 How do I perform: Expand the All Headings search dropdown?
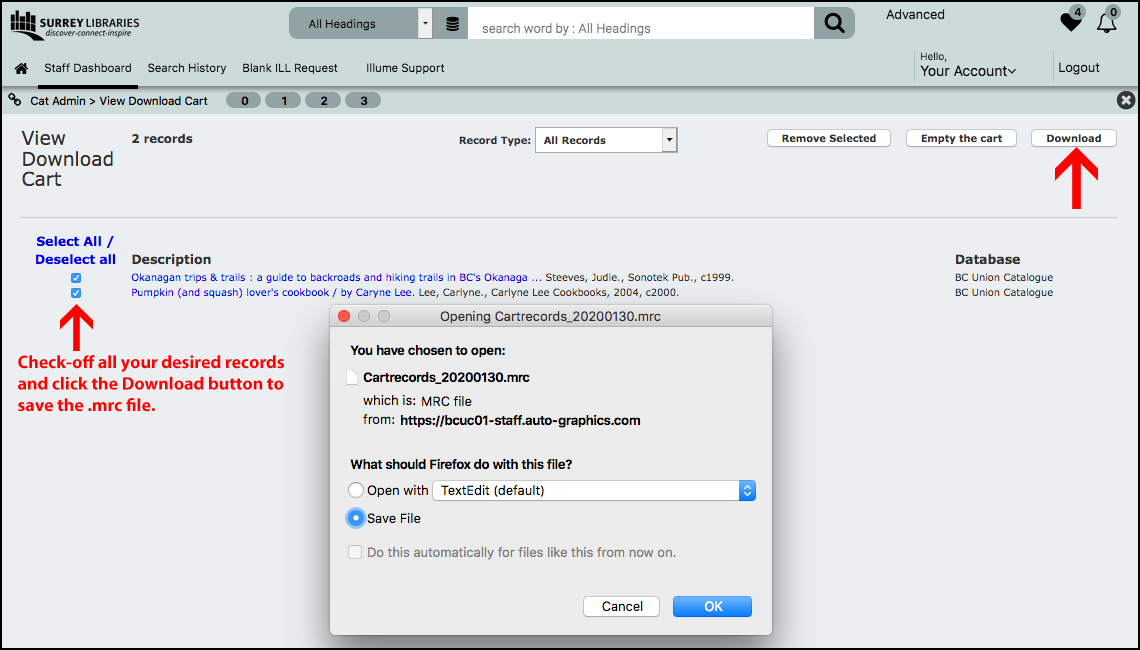[425, 24]
